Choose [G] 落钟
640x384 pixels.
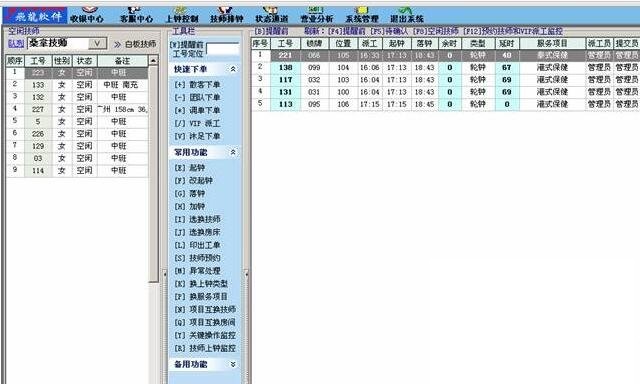tap(190, 193)
